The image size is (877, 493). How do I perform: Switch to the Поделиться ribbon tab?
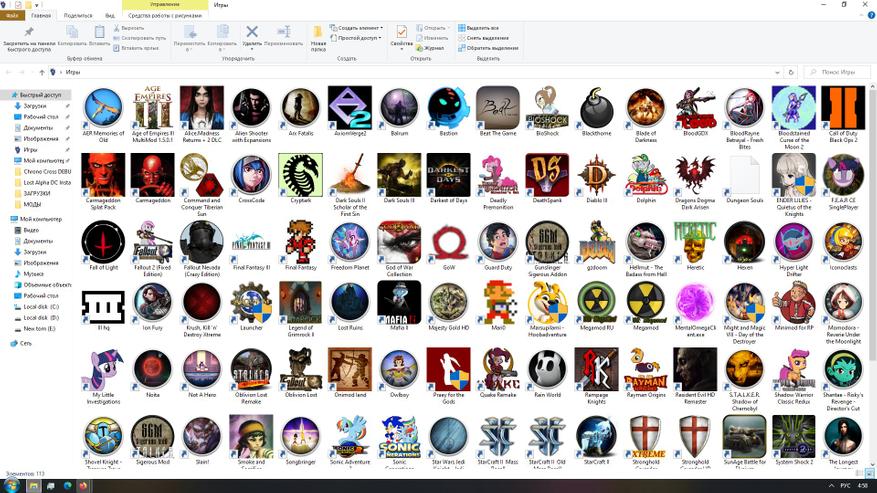[78, 16]
